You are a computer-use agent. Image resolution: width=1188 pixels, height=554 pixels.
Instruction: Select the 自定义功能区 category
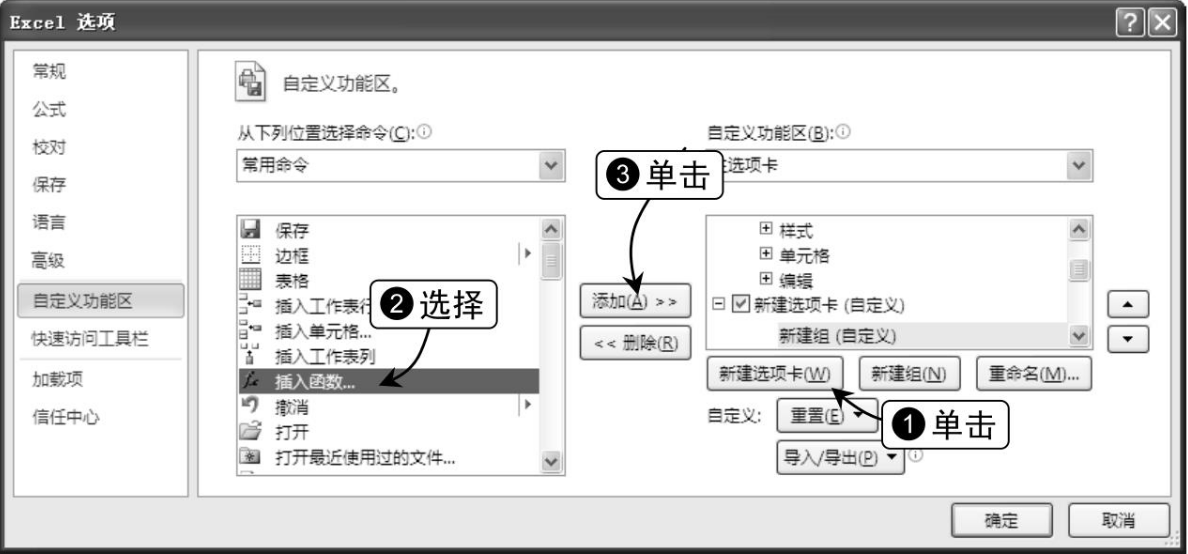[100, 301]
